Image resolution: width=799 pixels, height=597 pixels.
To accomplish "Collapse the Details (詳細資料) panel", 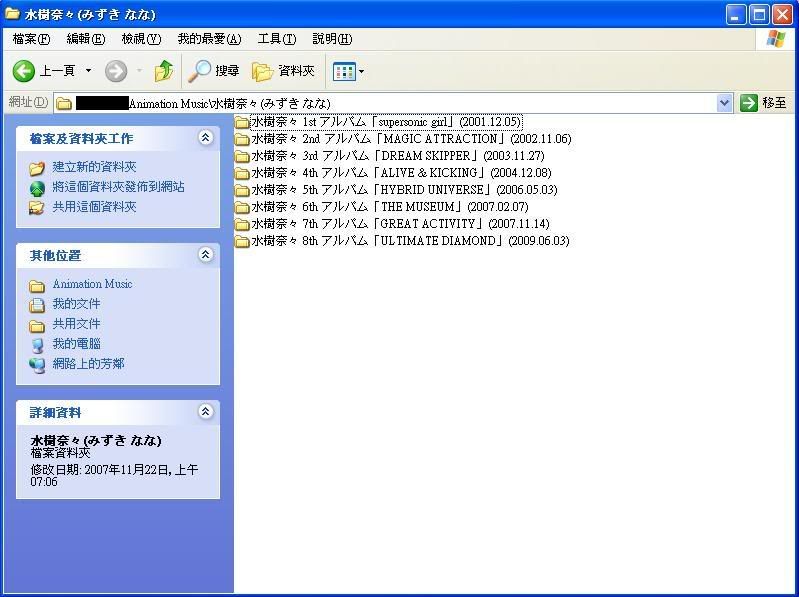I will click(x=206, y=412).
